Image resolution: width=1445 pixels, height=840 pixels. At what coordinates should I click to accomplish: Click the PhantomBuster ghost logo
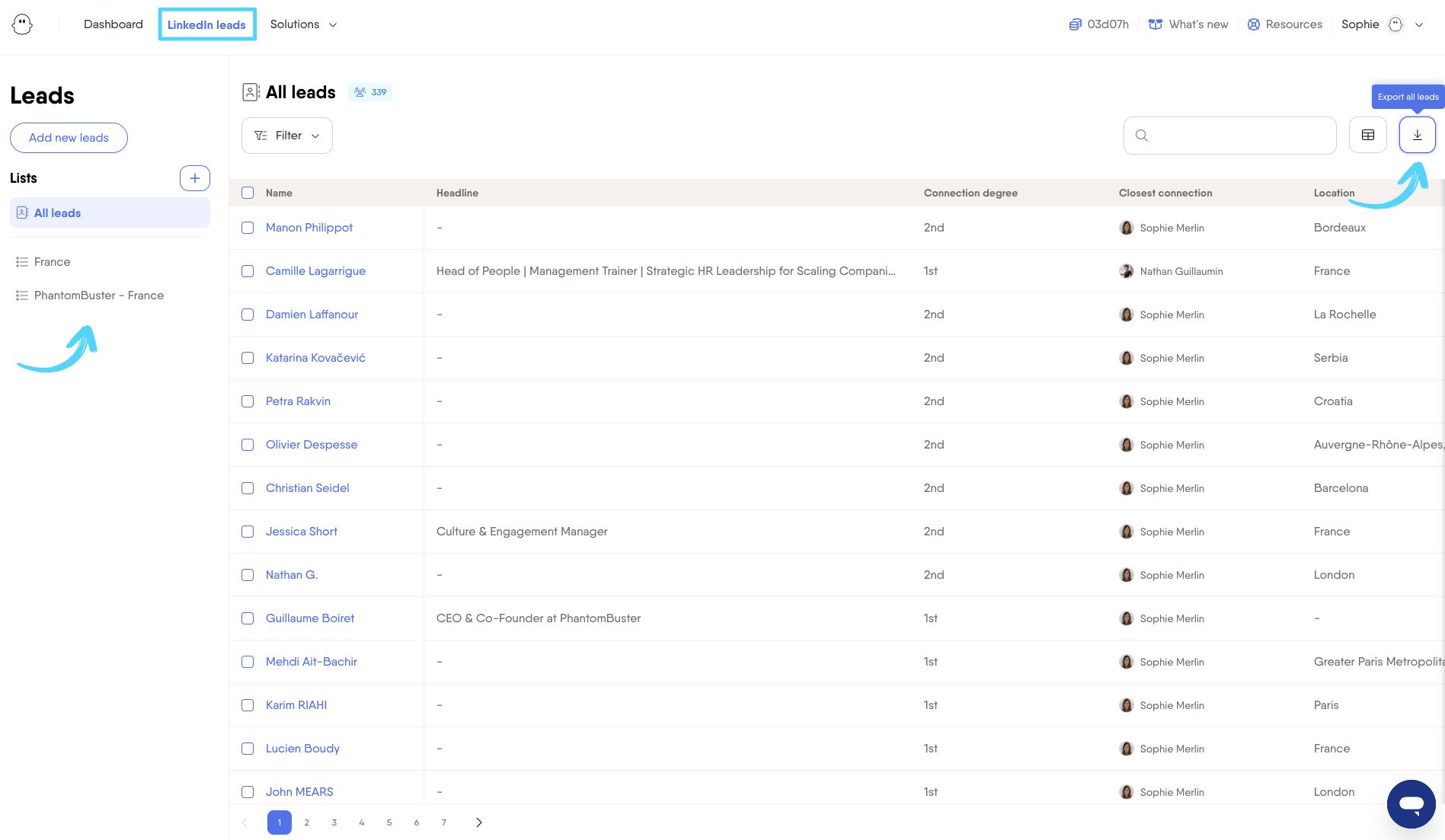click(x=22, y=24)
